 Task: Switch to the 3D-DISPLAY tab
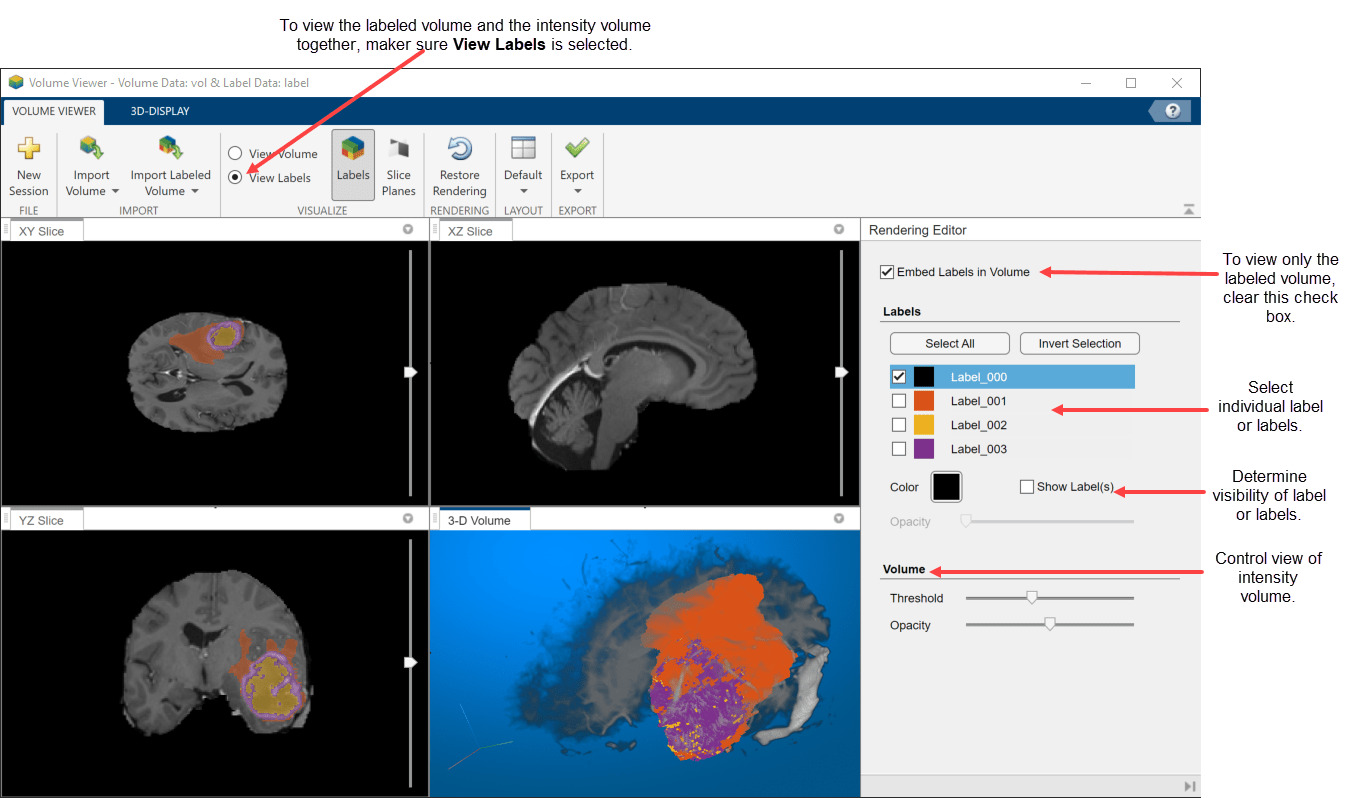coord(160,111)
